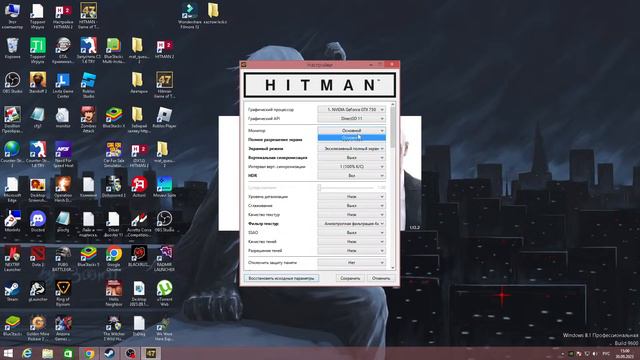This screenshot has width=640, height=360.
Task: Select the Roblox Player desktop icon
Action: click(x=164, y=118)
